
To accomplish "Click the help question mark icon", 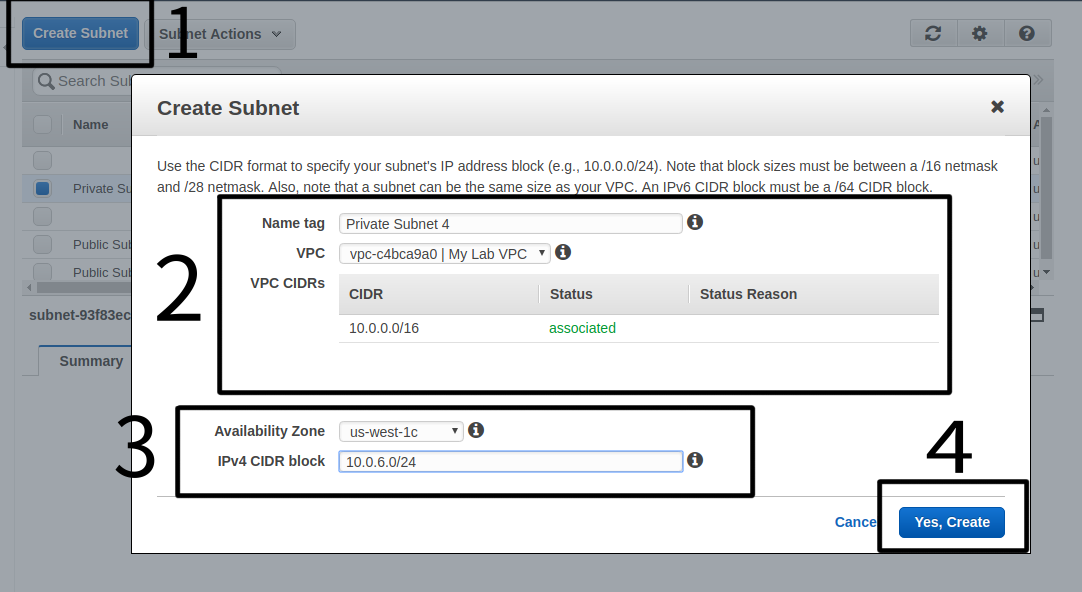I will [x=1026, y=33].
